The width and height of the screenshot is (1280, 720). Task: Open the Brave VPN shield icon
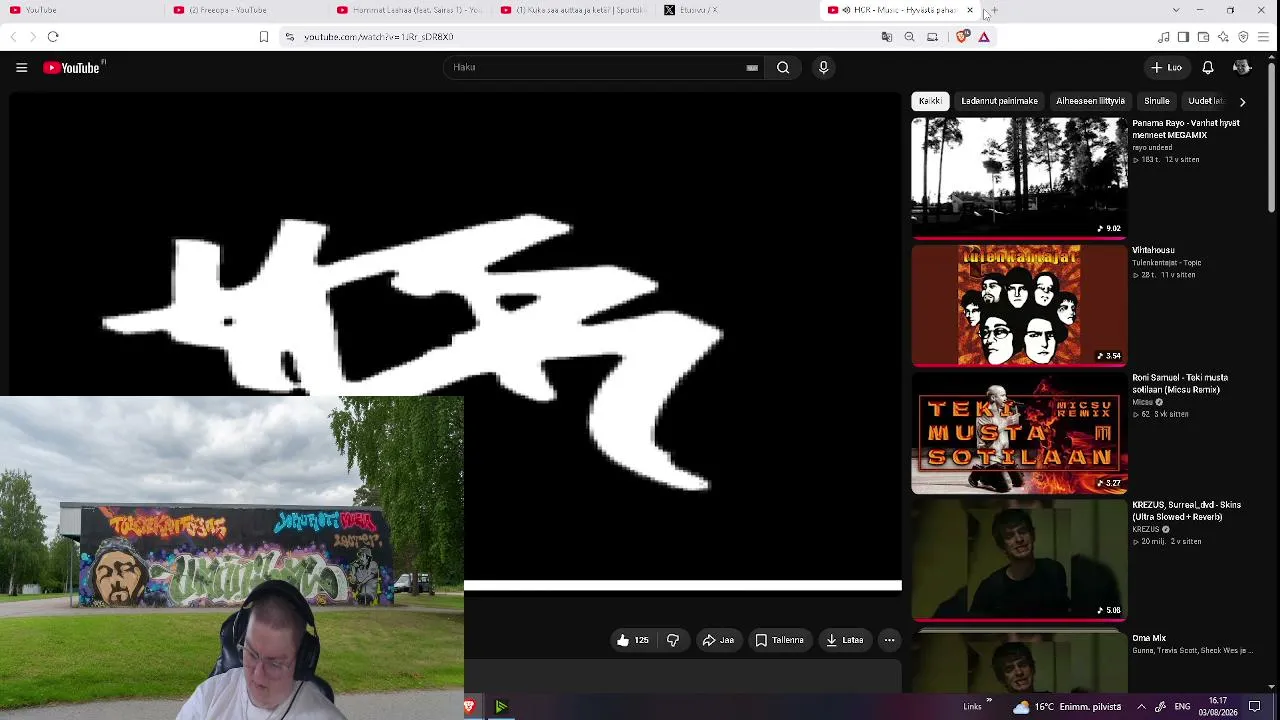(x=1243, y=37)
